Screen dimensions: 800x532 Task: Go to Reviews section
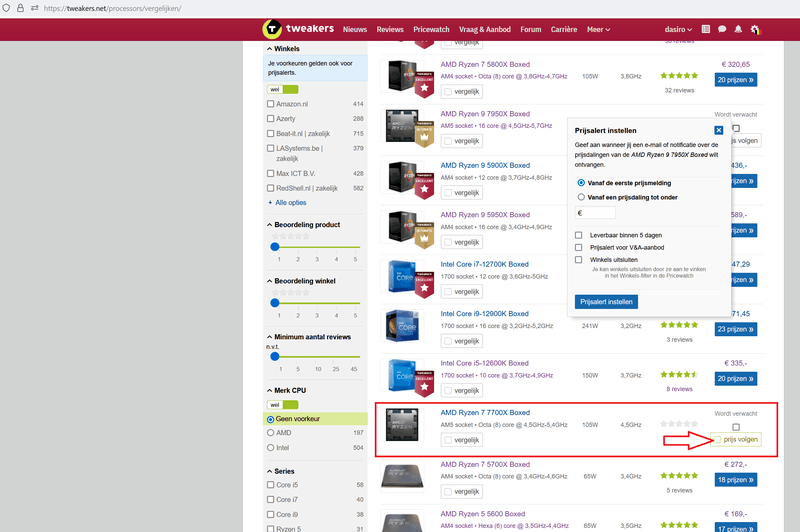pyautogui.click(x=390, y=30)
